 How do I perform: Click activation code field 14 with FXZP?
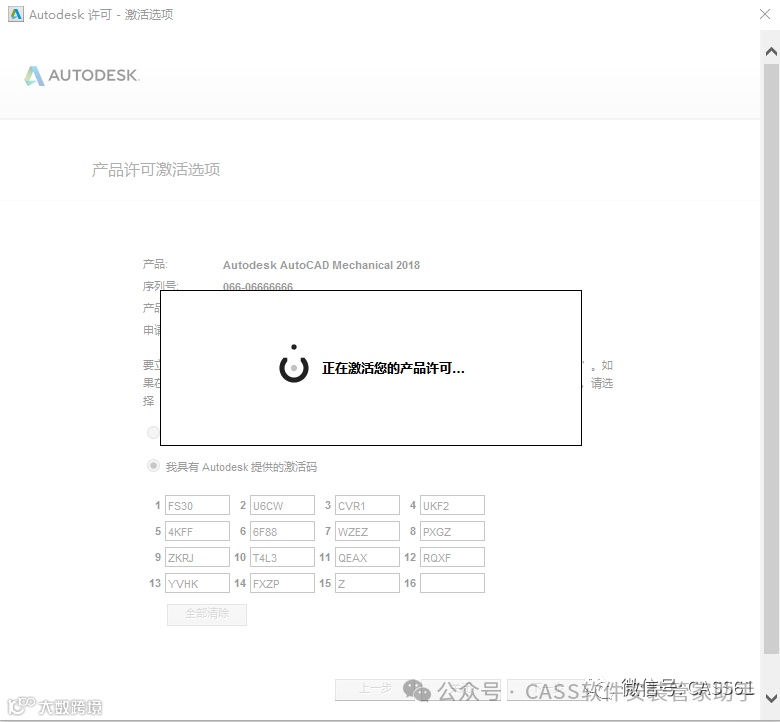coord(282,583)
